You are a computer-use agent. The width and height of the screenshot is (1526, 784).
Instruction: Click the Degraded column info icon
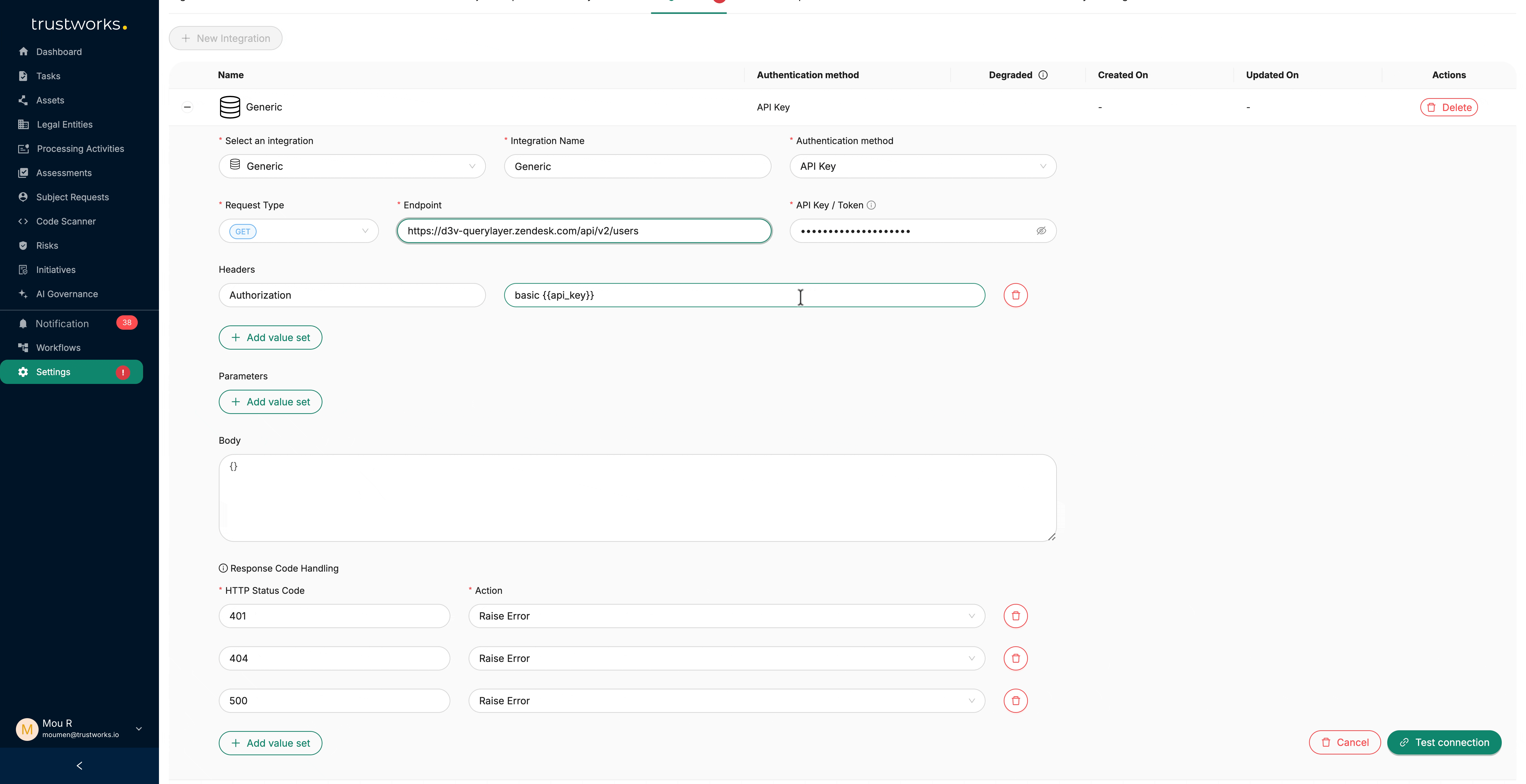point(1043,75)
